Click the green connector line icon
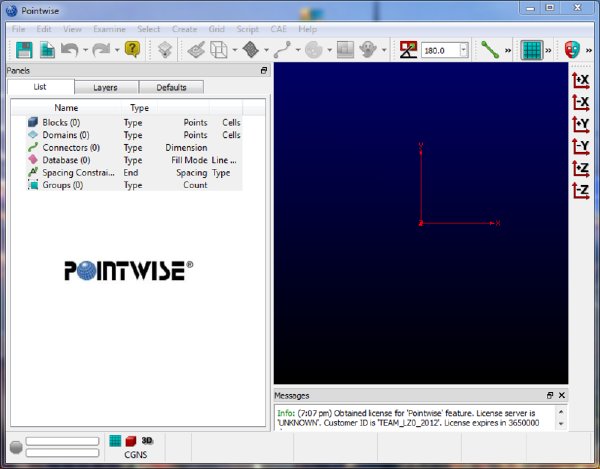The image size is (600, 469). [490, 50]
